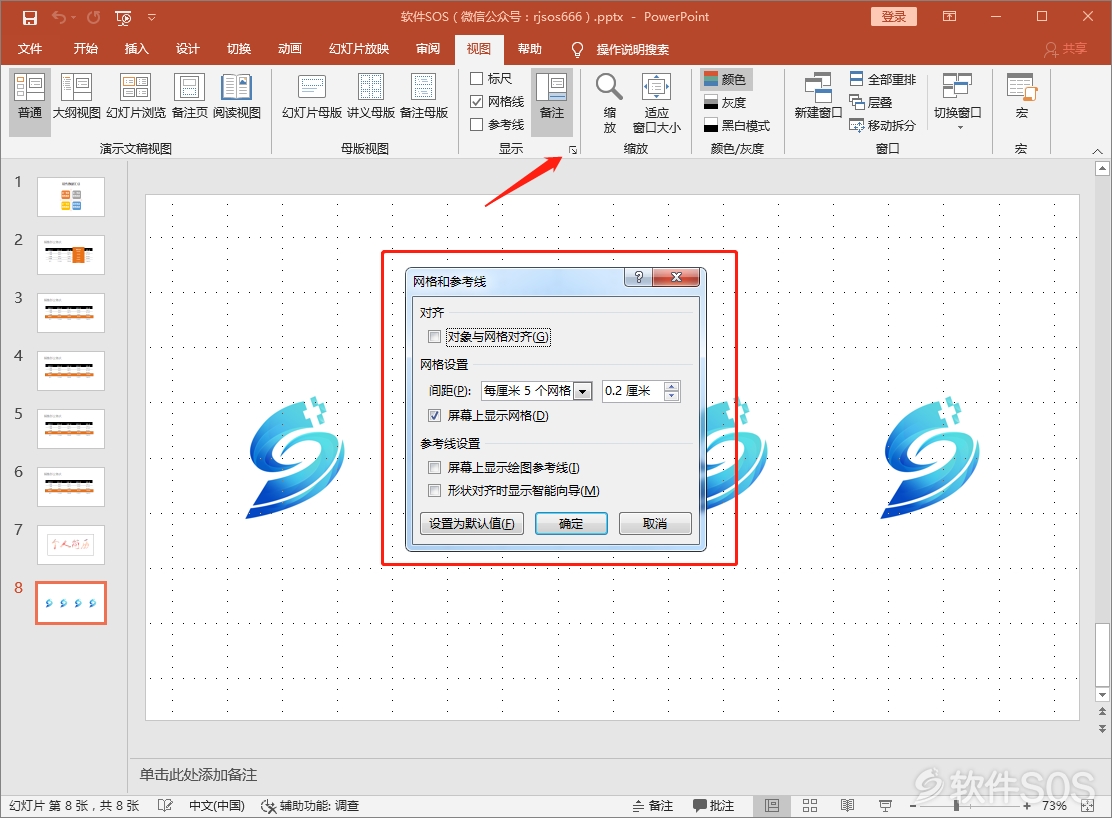Undo the last action
1112x818 pixels.
[x=59, y=18]
